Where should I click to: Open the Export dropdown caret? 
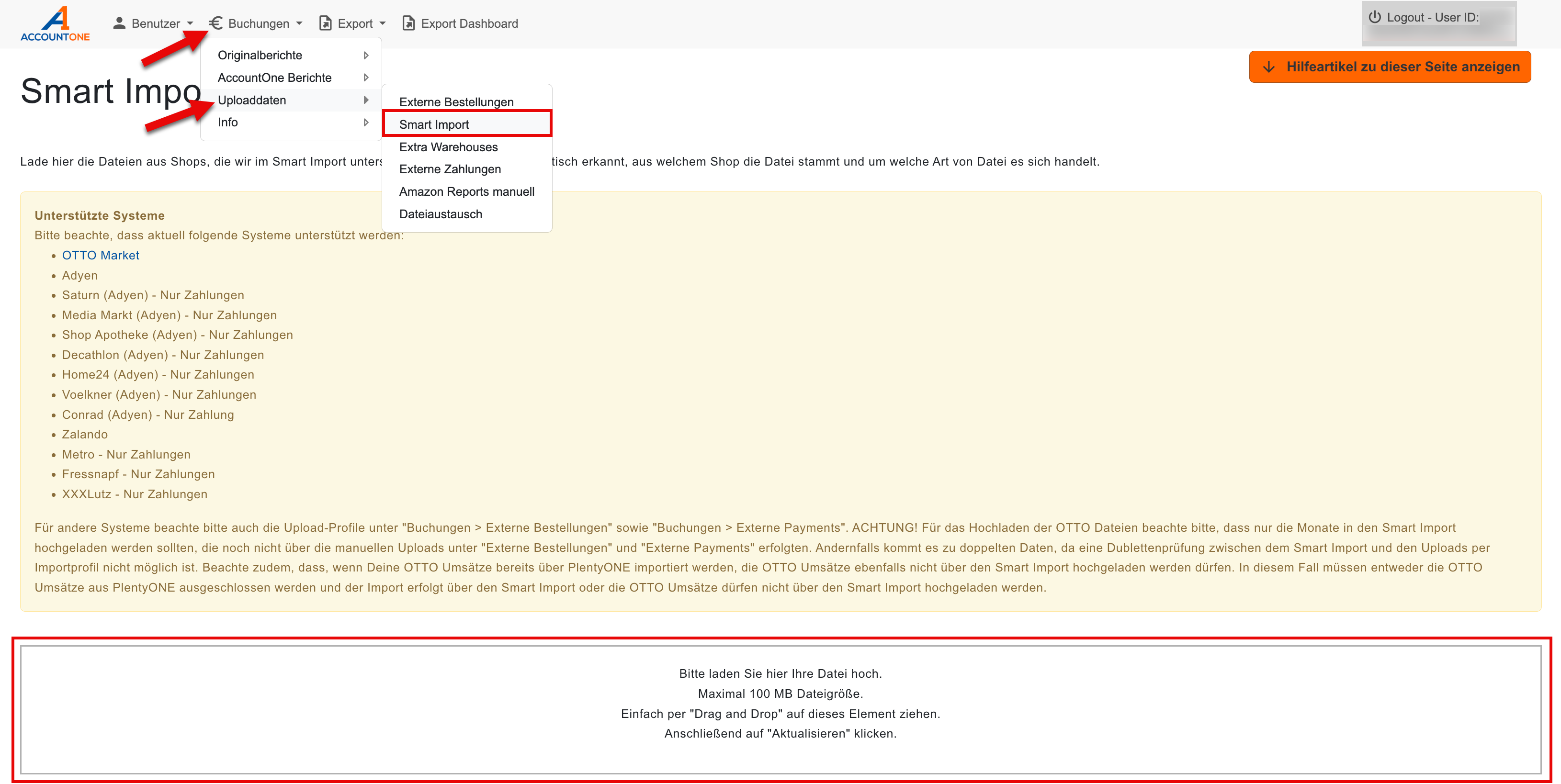pyautogui.click(x=383, y=23)
